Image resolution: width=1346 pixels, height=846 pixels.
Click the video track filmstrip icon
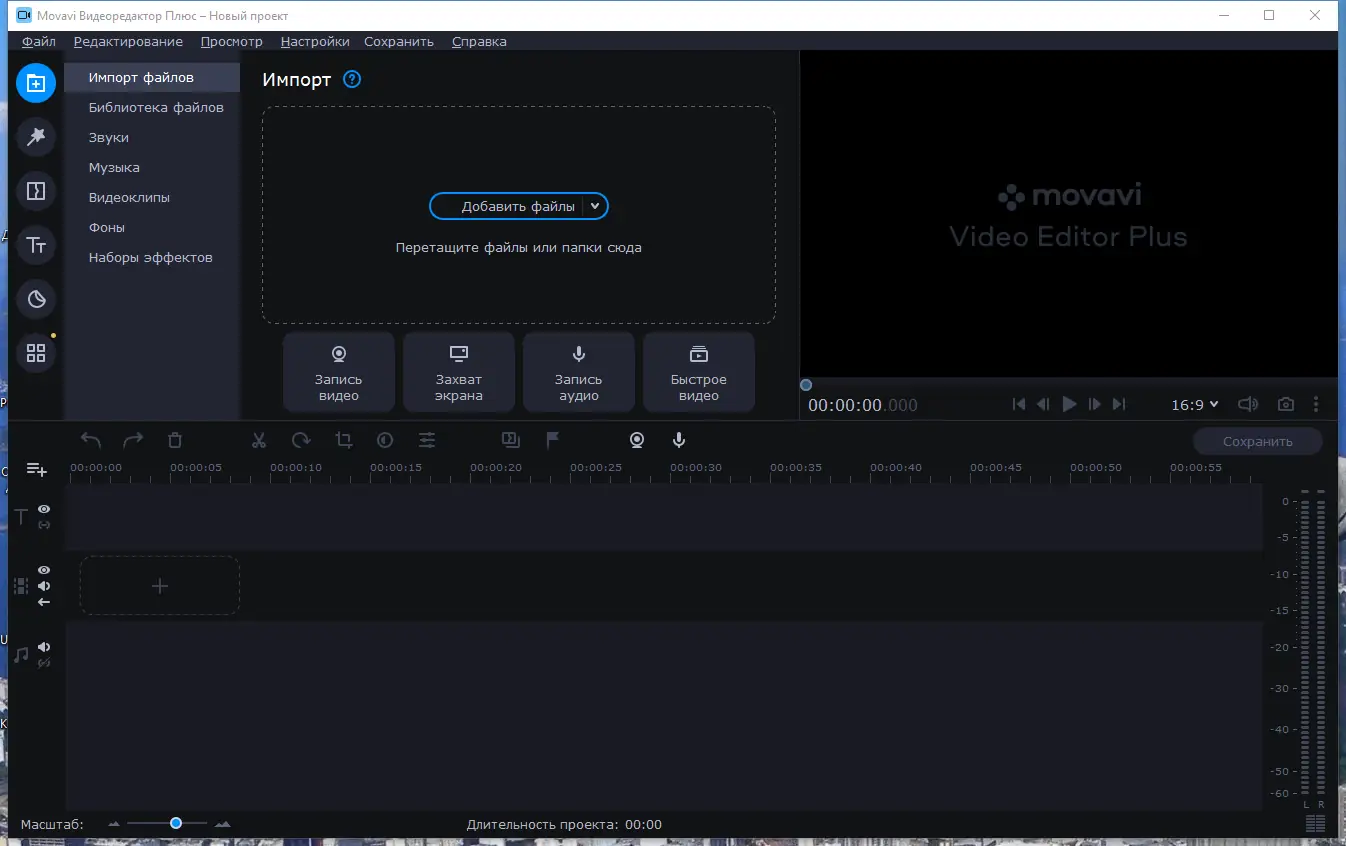coord(21,586)
